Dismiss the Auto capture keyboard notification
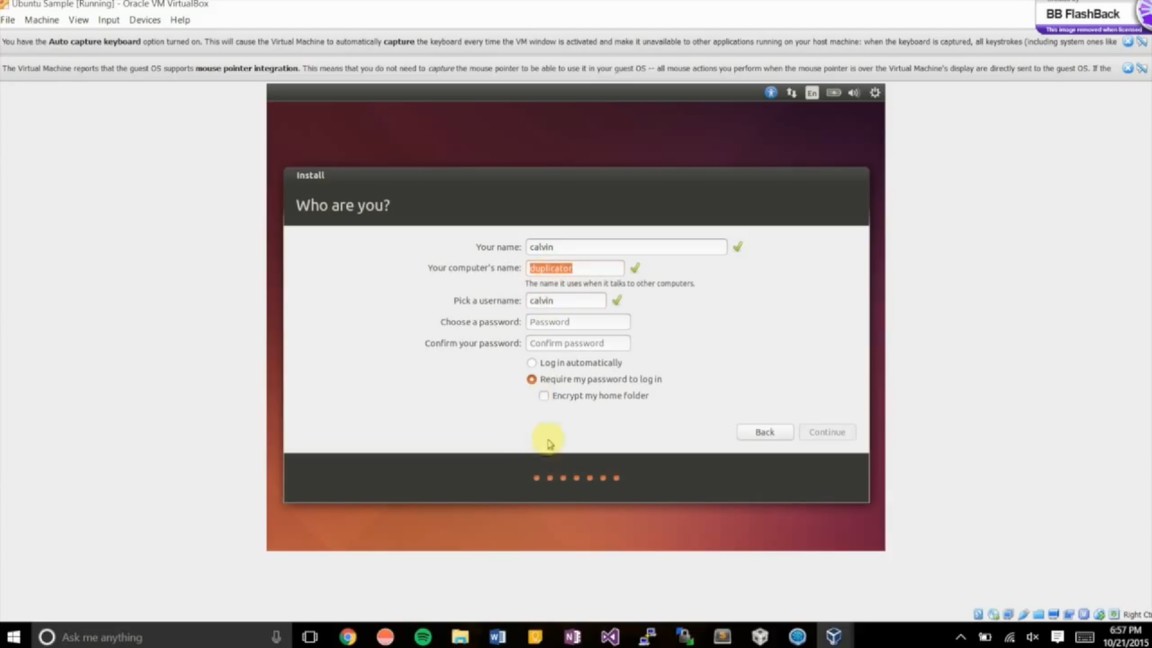1152x648 pixels. (x=1128, y=42)
